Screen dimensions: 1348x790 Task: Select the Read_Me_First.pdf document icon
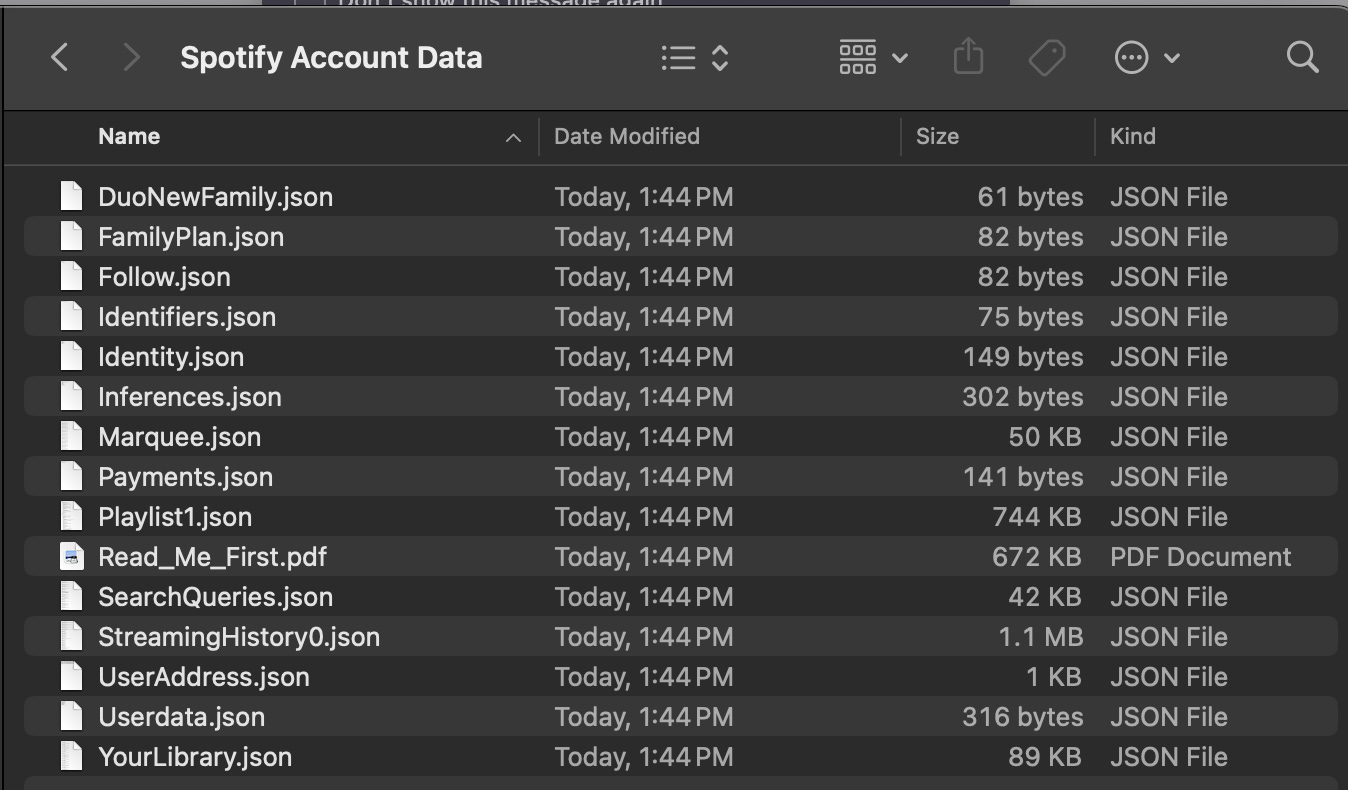[71, 556]
